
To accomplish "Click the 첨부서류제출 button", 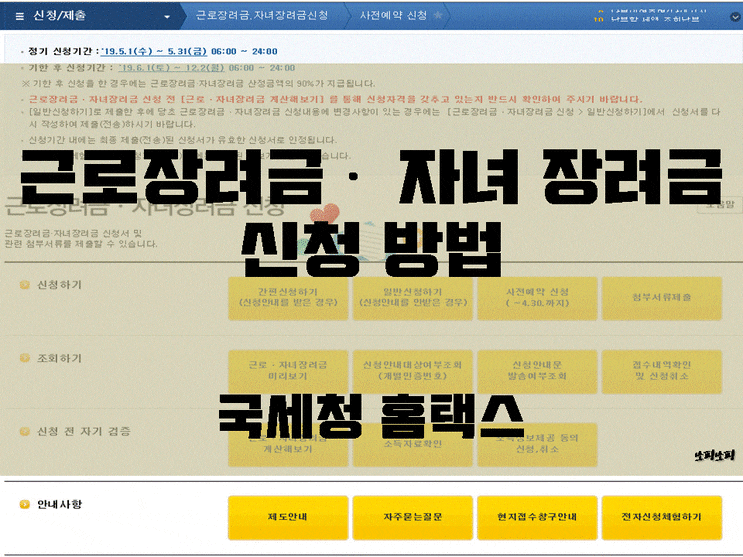I will pyautogui.click(x=662, y=298).
